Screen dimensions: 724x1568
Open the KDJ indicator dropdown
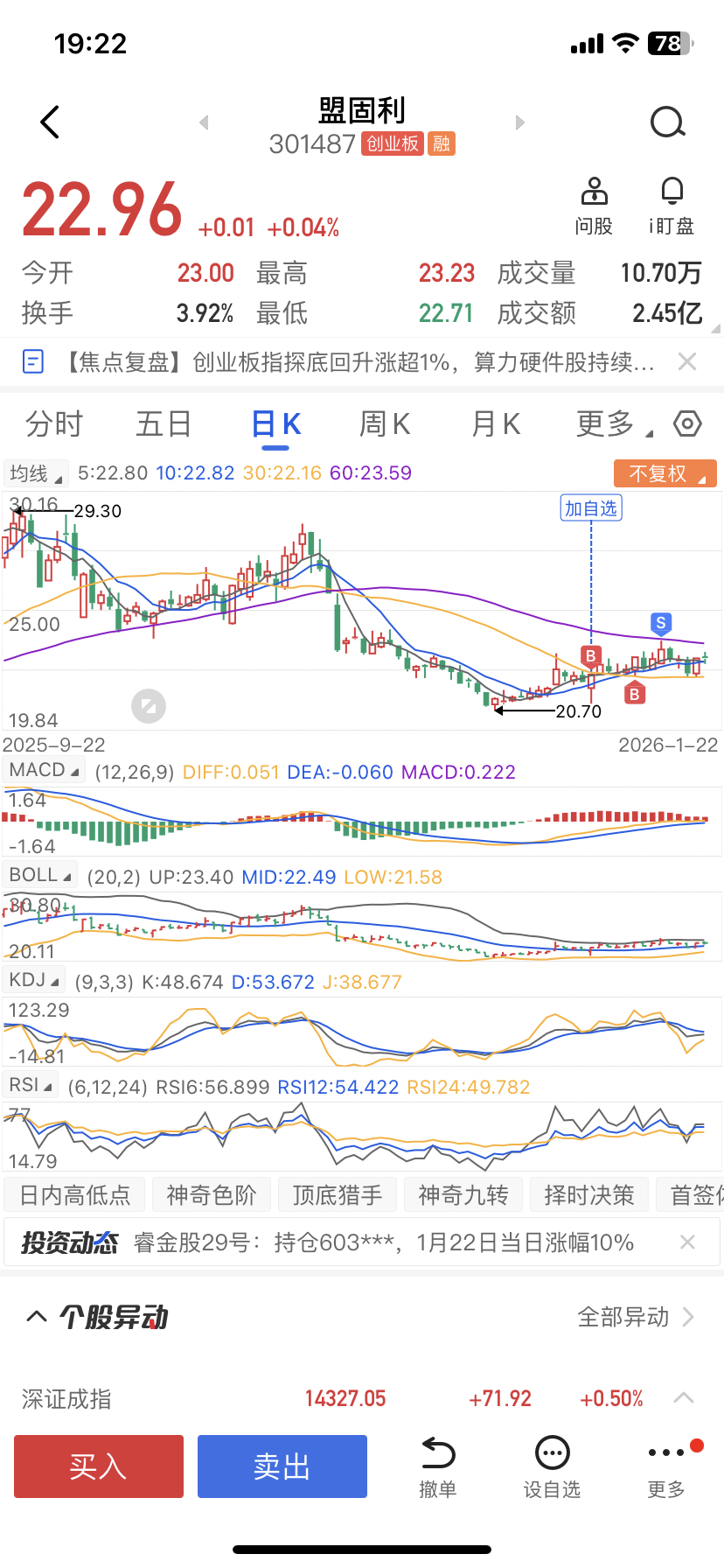point(34,980)
